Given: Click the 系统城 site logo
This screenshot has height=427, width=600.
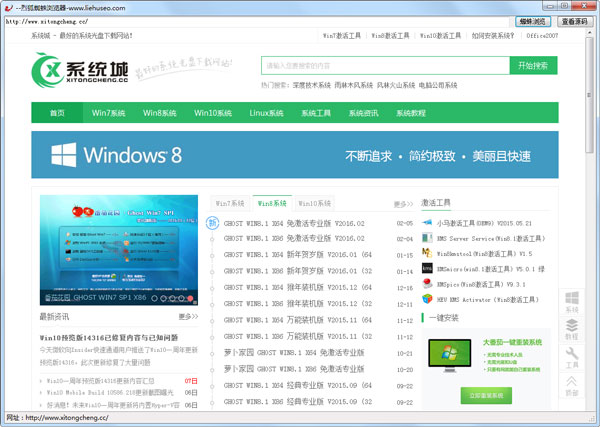Looking at the screenshot, I should (80, 70).
